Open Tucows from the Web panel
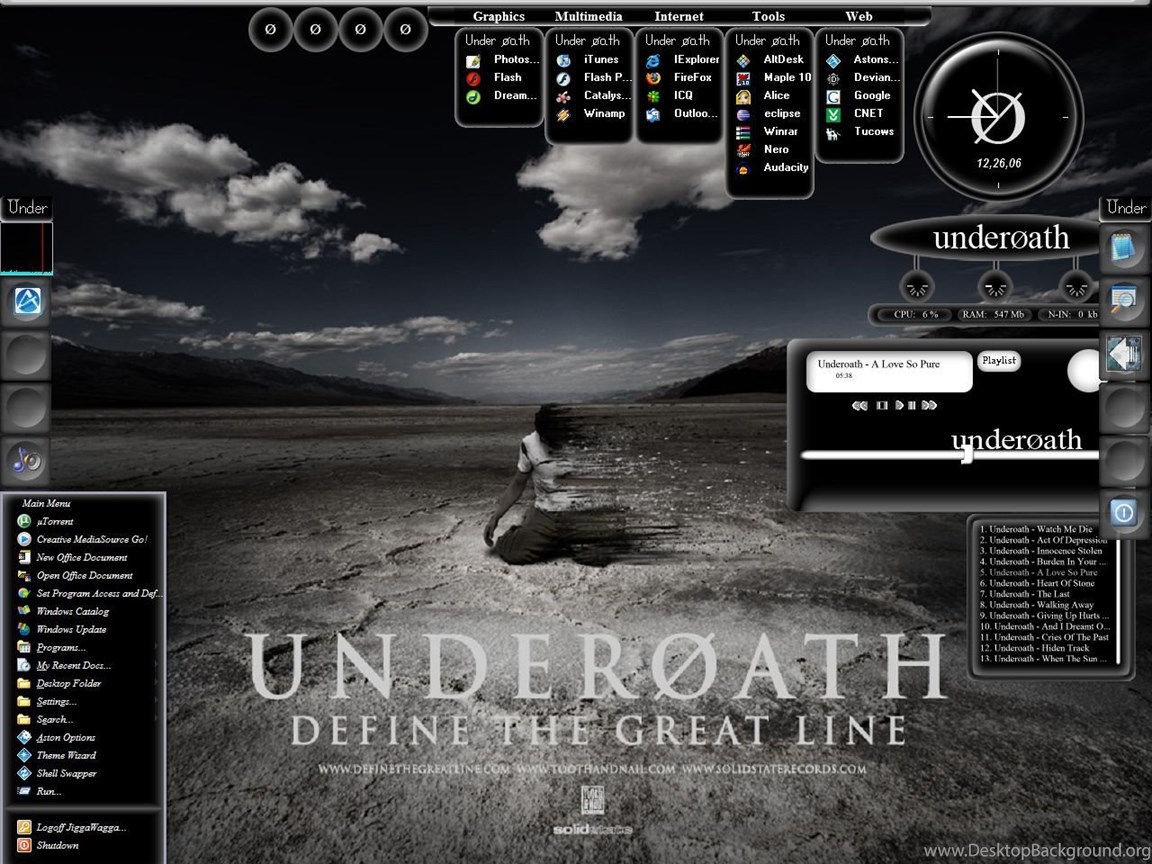 [860, 132]
